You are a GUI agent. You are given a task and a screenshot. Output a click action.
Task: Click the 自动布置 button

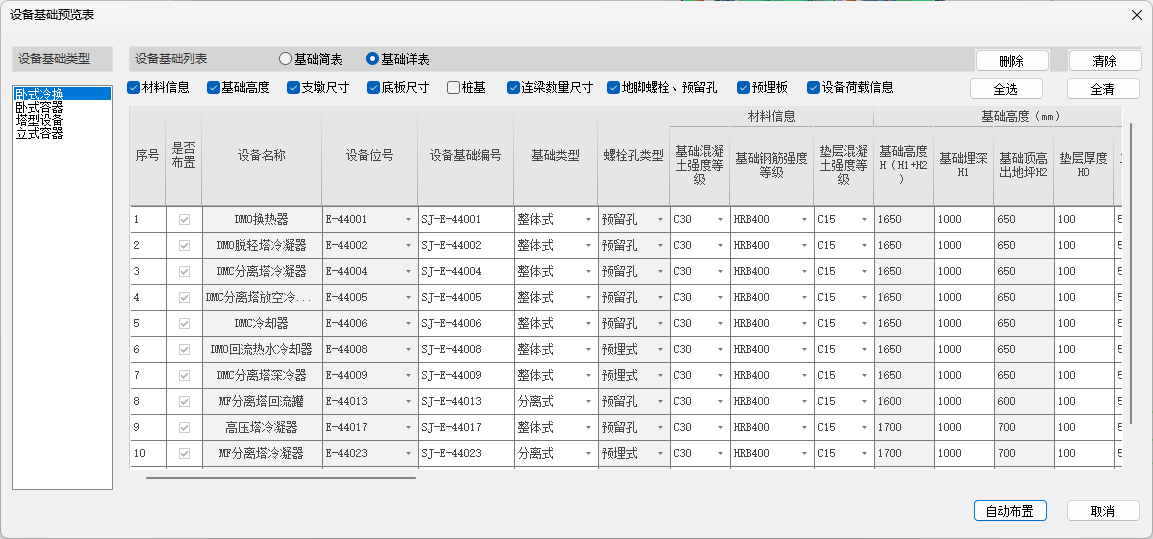click(x=1009, y=511)
